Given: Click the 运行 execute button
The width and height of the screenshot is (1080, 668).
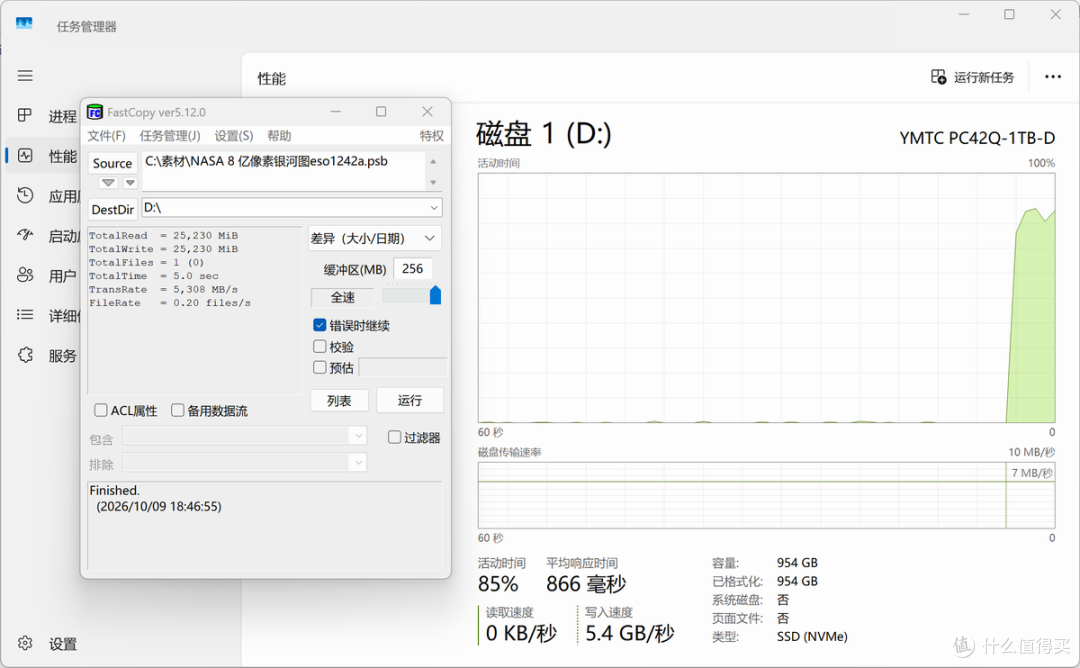Looking at the screenshot, I should point(410,400).
